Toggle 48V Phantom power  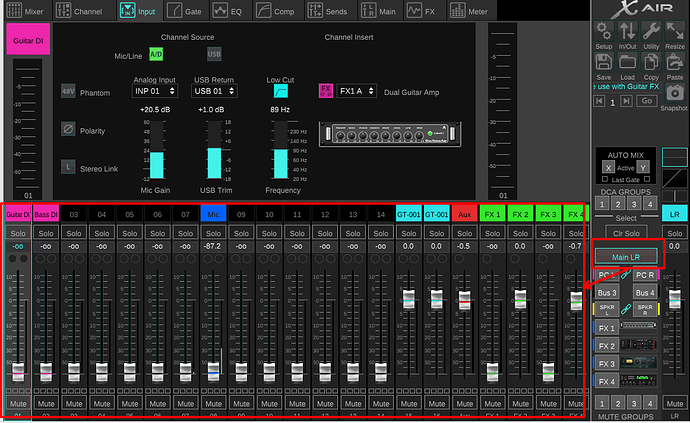click(x=68, y=91)
